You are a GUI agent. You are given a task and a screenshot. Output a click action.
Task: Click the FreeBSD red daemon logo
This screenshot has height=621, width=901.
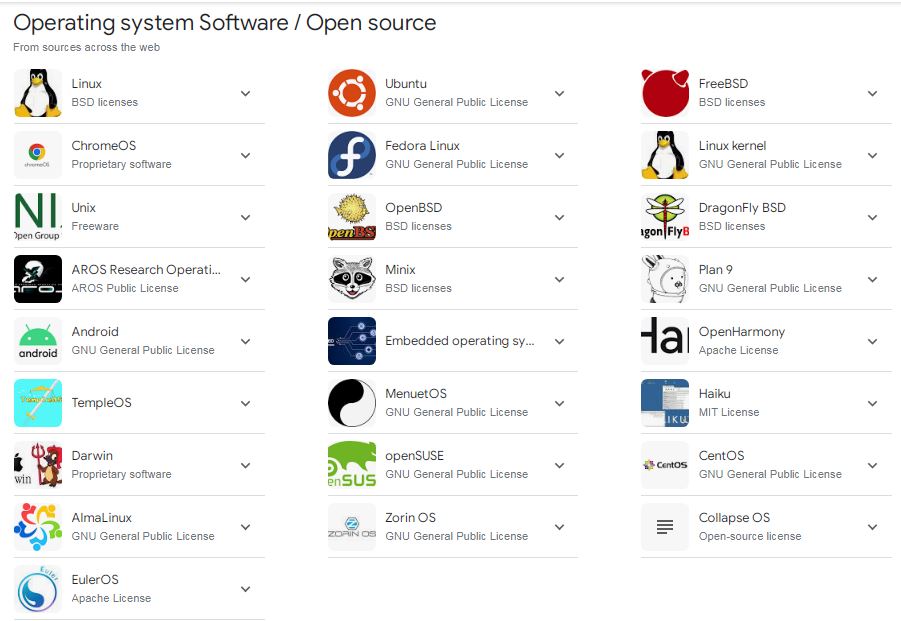click(665, 93)
